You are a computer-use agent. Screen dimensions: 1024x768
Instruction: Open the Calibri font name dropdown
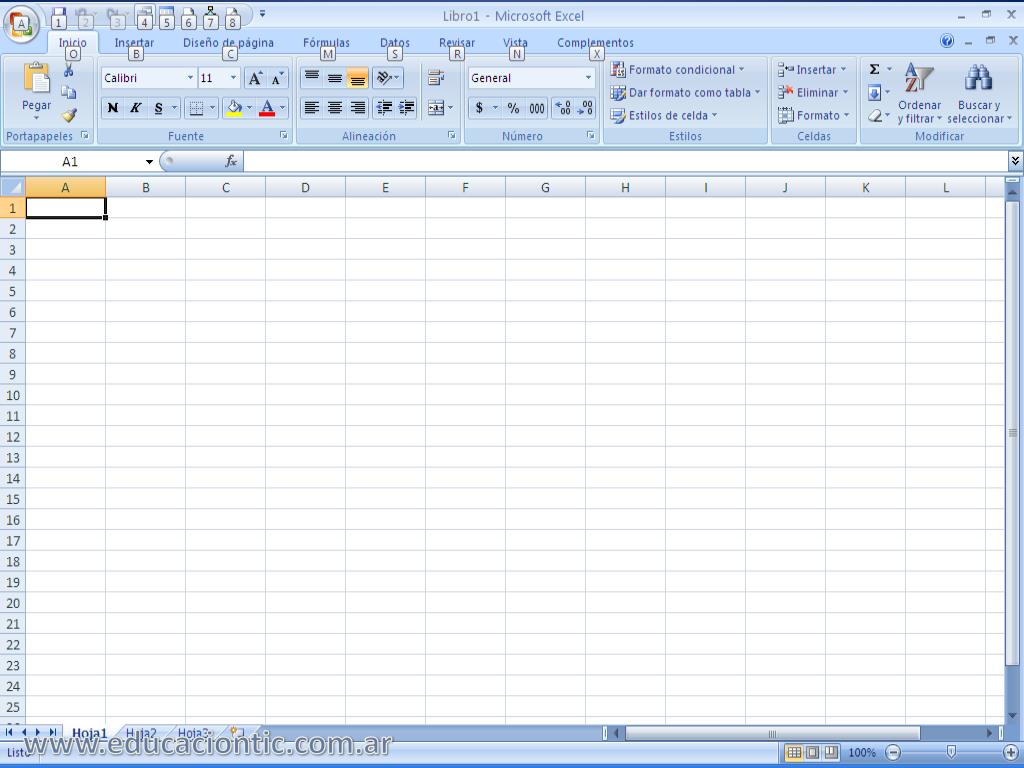point(190,78)
